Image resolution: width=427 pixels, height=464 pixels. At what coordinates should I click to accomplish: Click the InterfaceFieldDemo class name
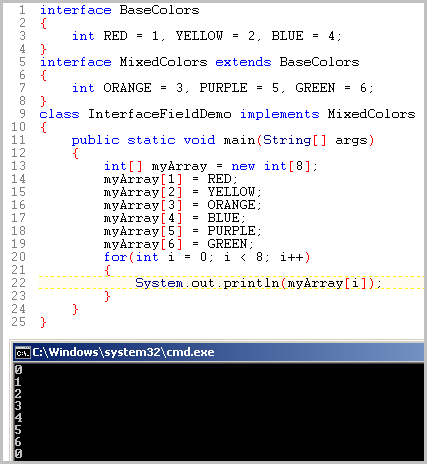click(159, 114)
